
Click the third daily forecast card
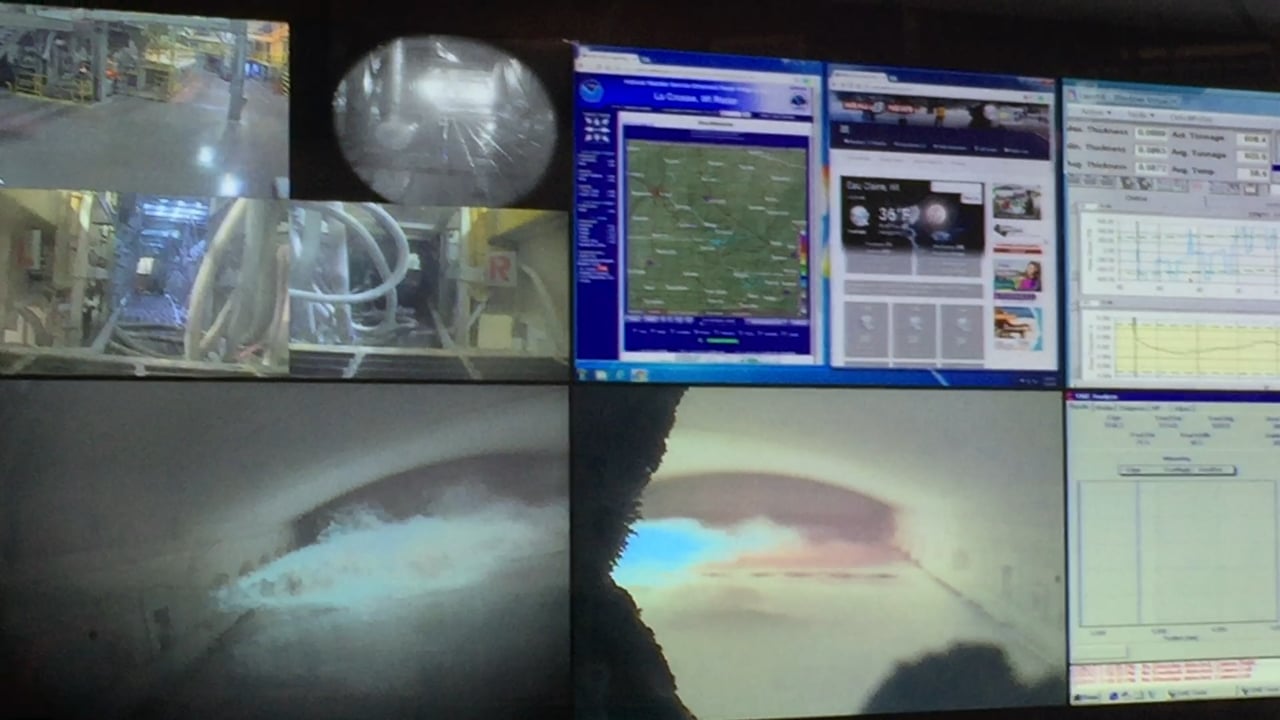pyautogui.click(x=961, y=331)
